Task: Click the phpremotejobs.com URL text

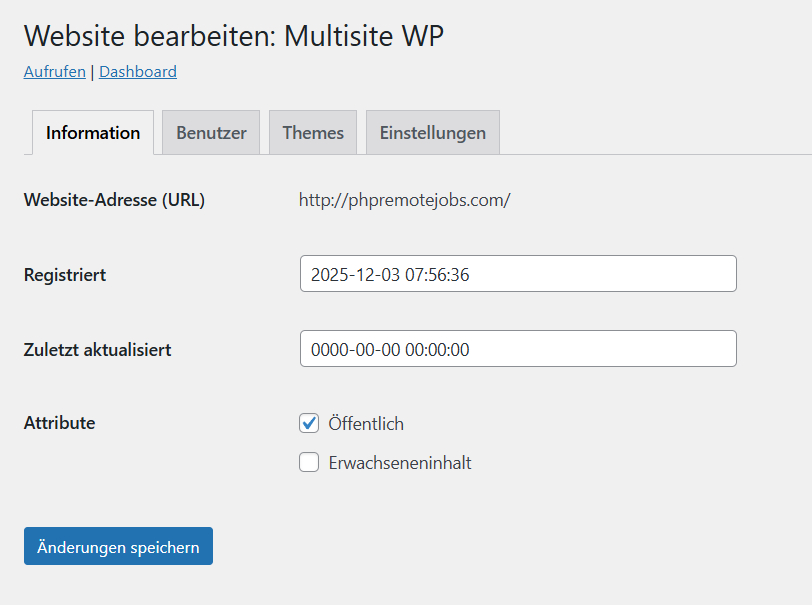Action: [x=404, y=200]
